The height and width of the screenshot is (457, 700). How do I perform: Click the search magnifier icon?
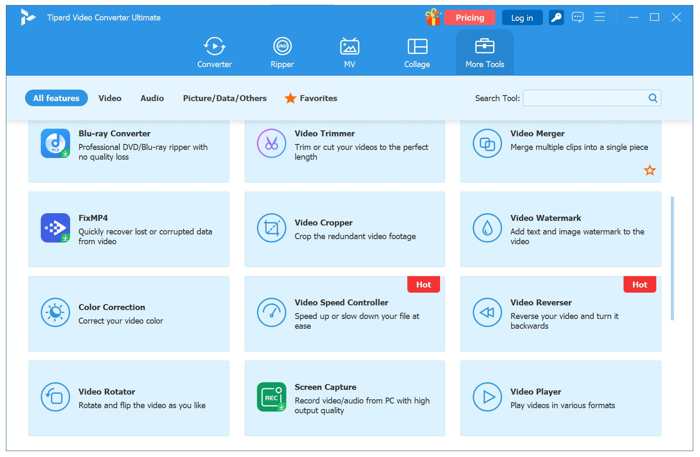653,98
